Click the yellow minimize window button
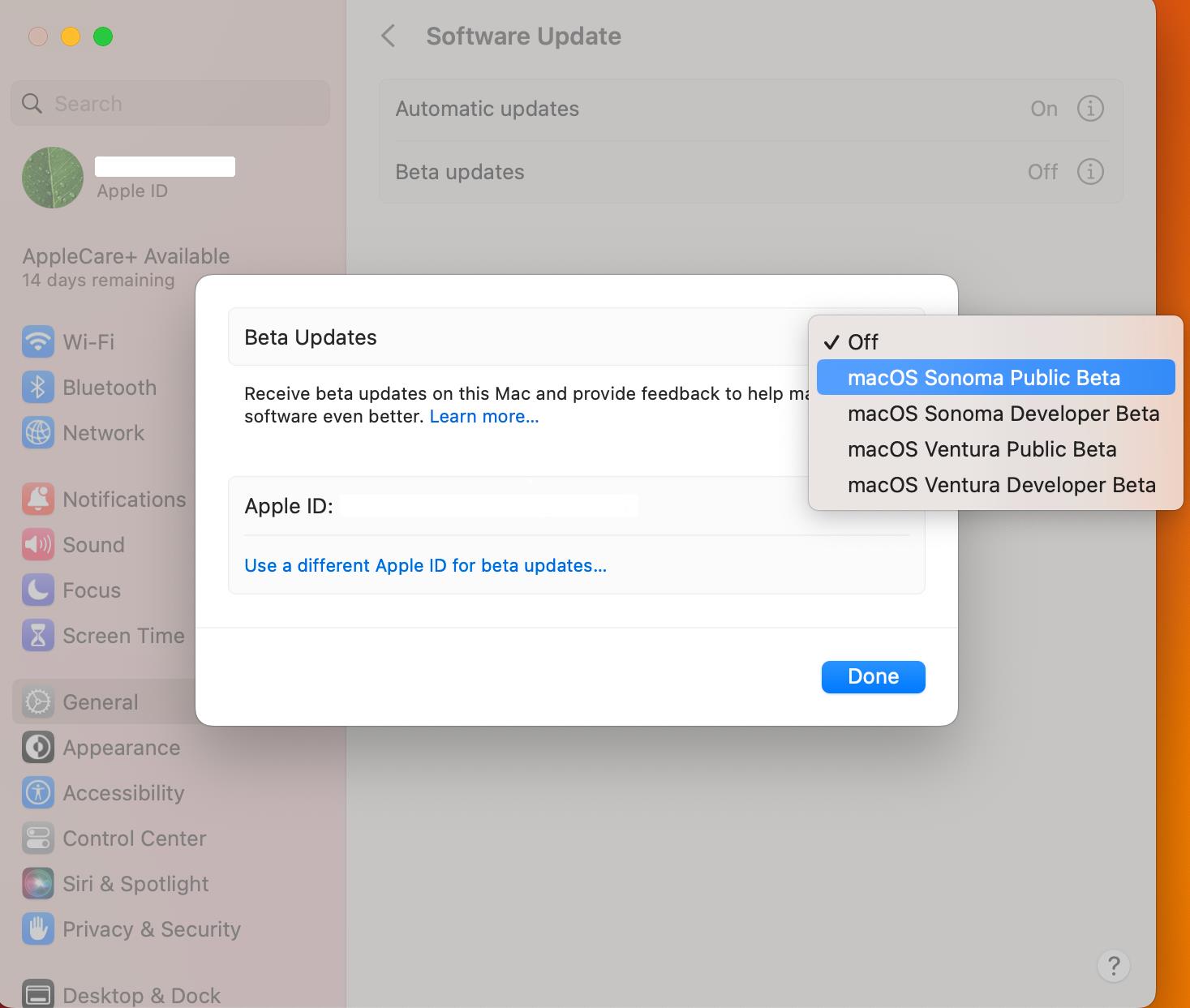 [71, 36]
